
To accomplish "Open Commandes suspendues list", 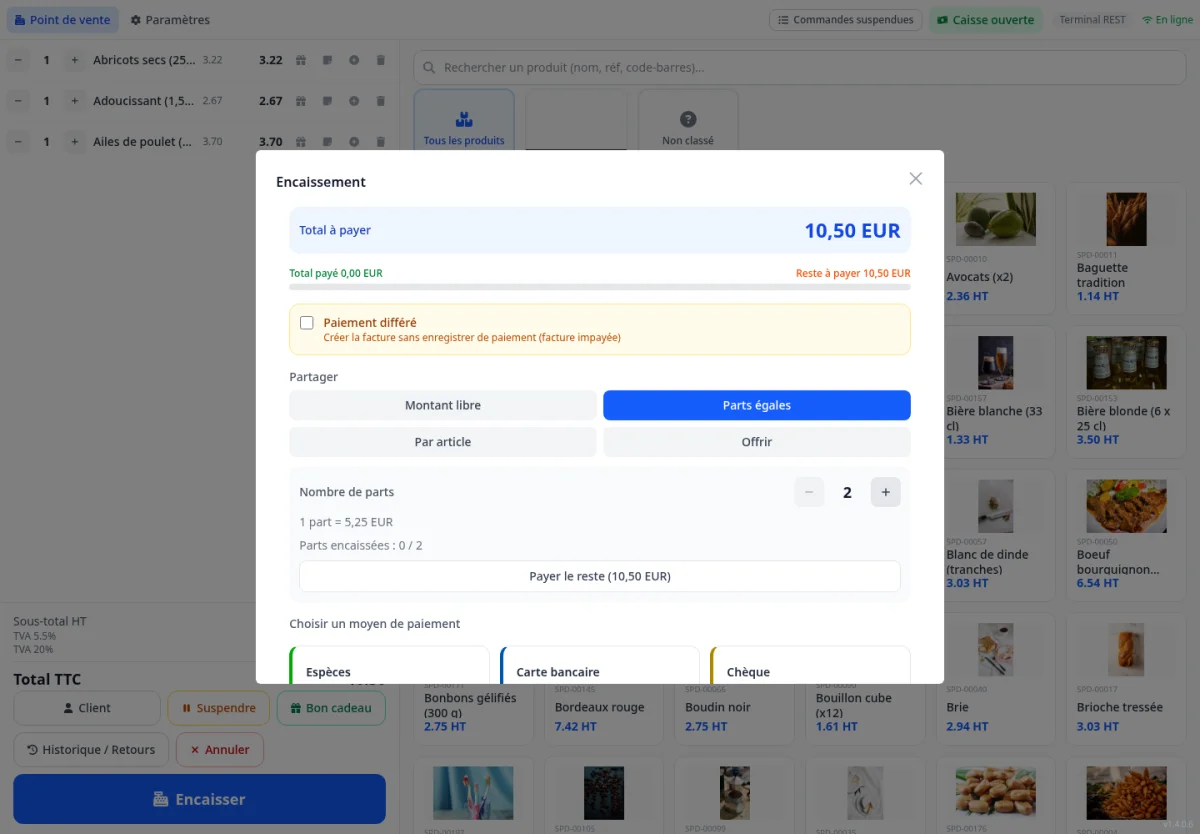I will point(845,20).
